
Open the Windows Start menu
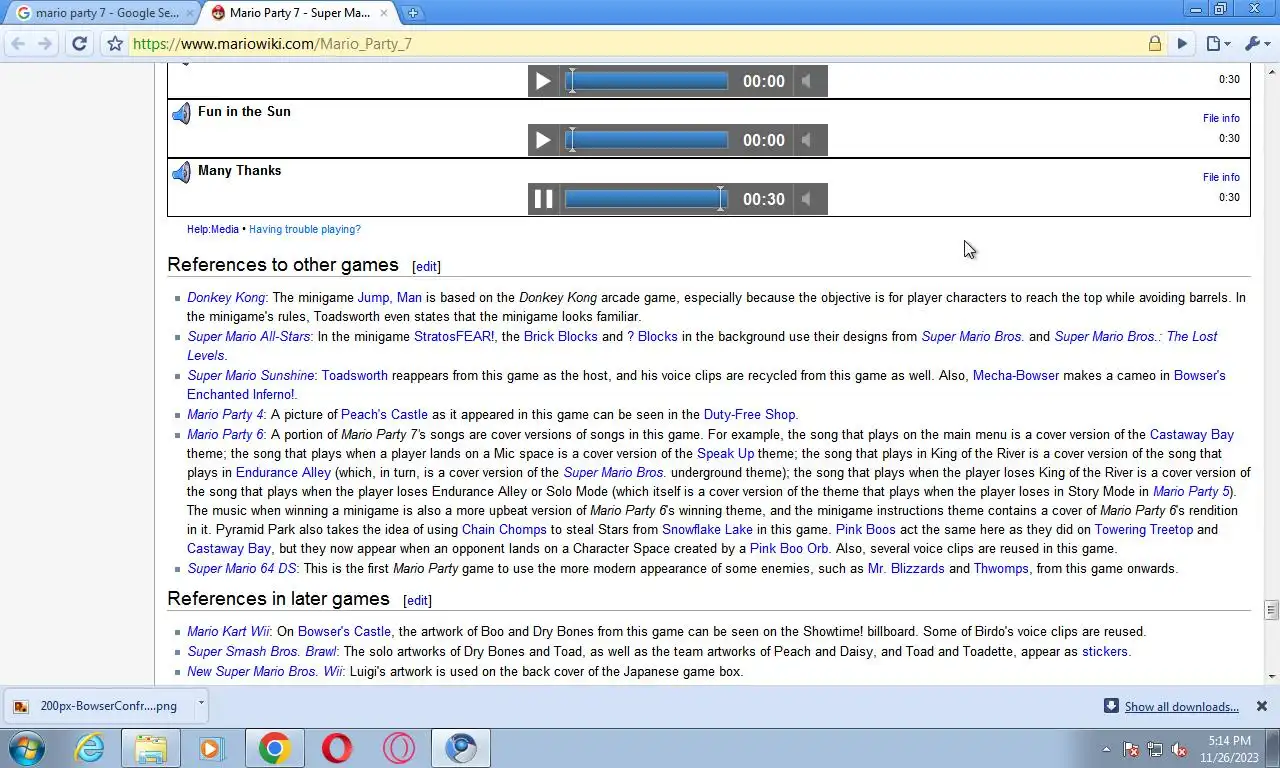click(x=27, y=747)
